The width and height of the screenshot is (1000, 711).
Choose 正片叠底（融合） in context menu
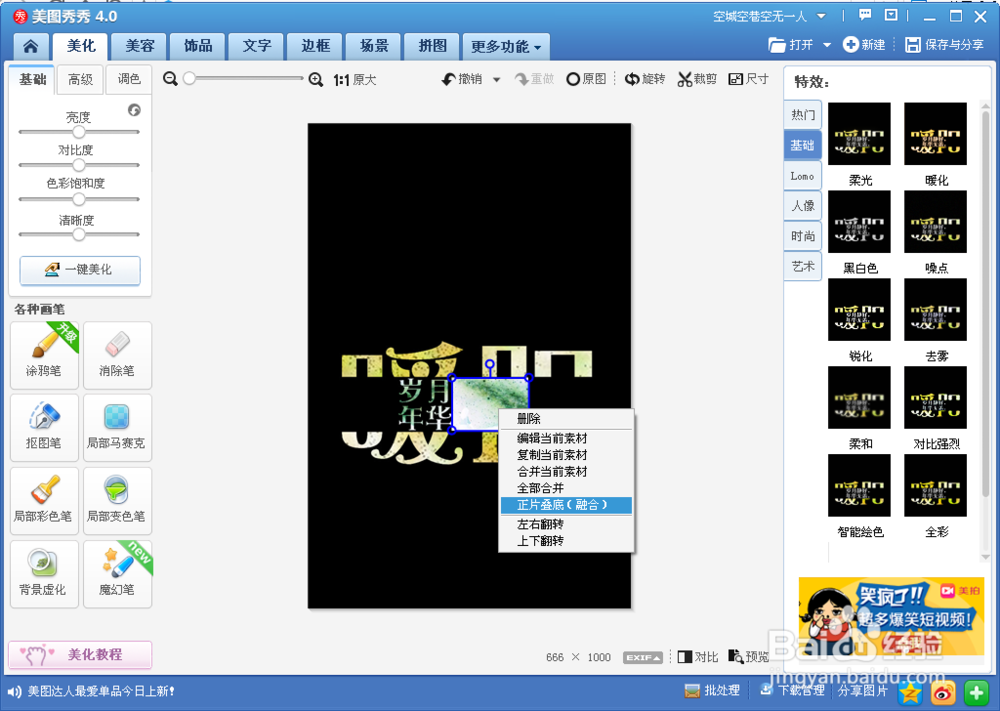pyautogui.click(x=566, y=505)
